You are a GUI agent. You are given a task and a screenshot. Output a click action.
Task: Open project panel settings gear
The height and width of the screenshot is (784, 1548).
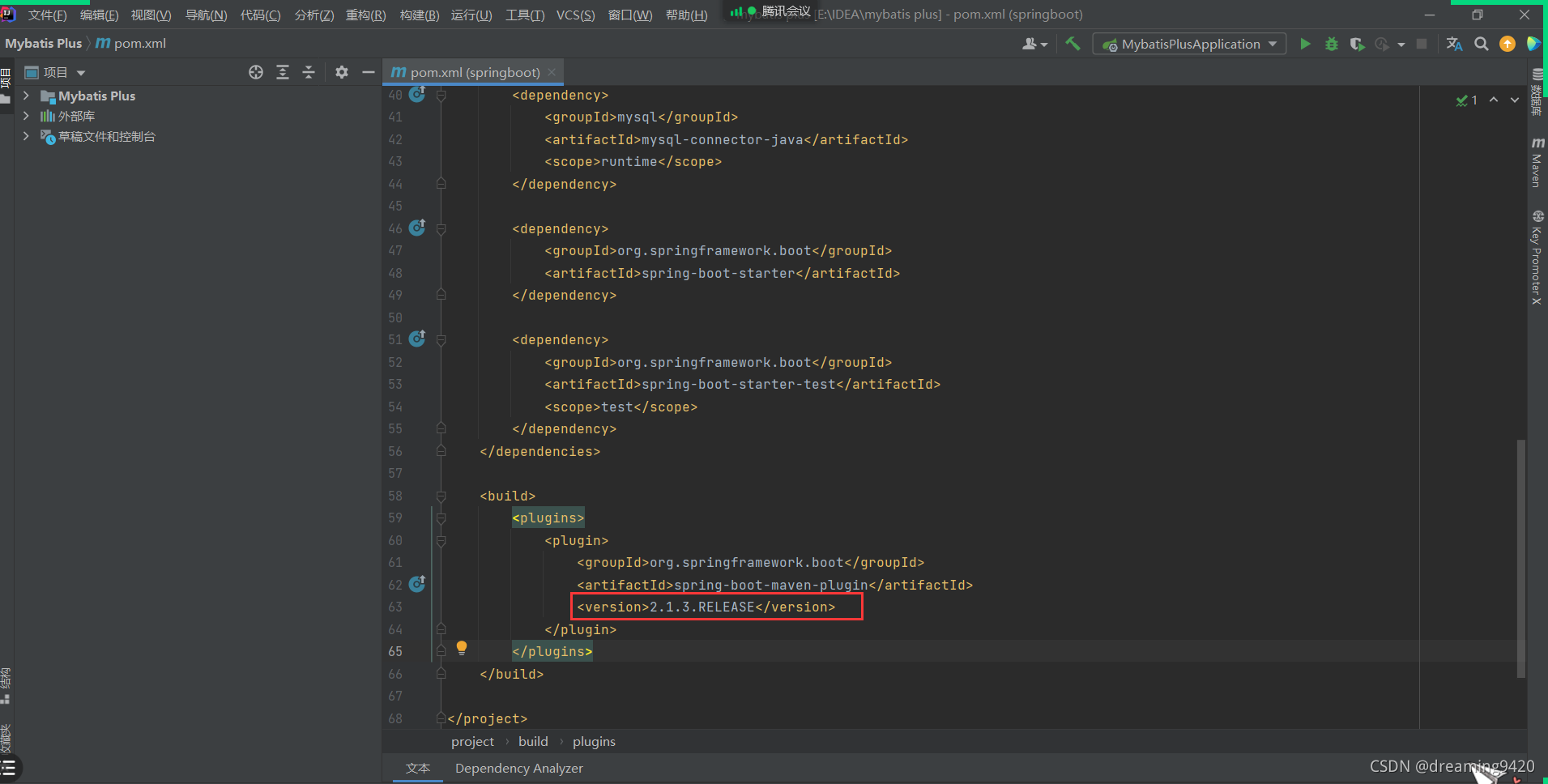(x=342, y=72)
